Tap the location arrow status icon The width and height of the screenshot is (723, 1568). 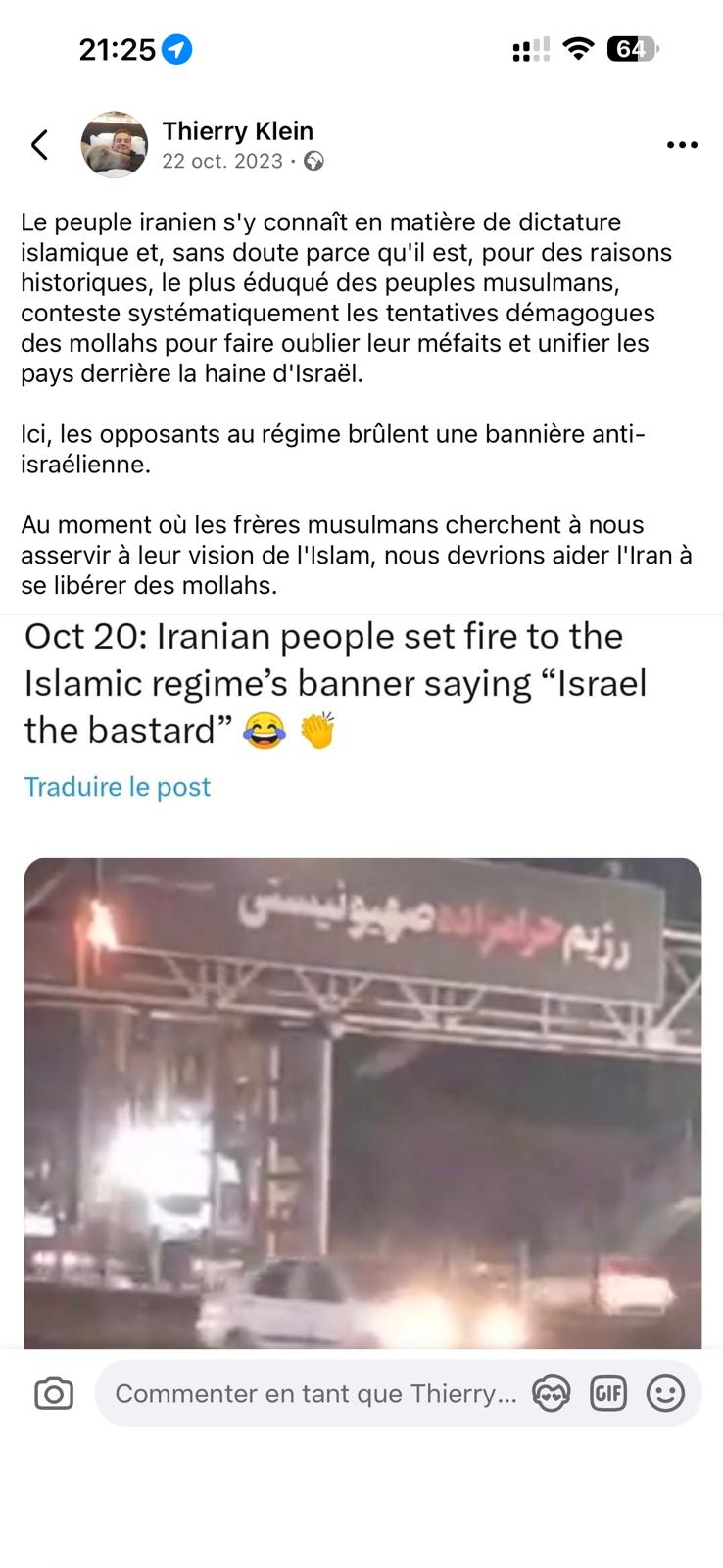[x=177, y=49]
